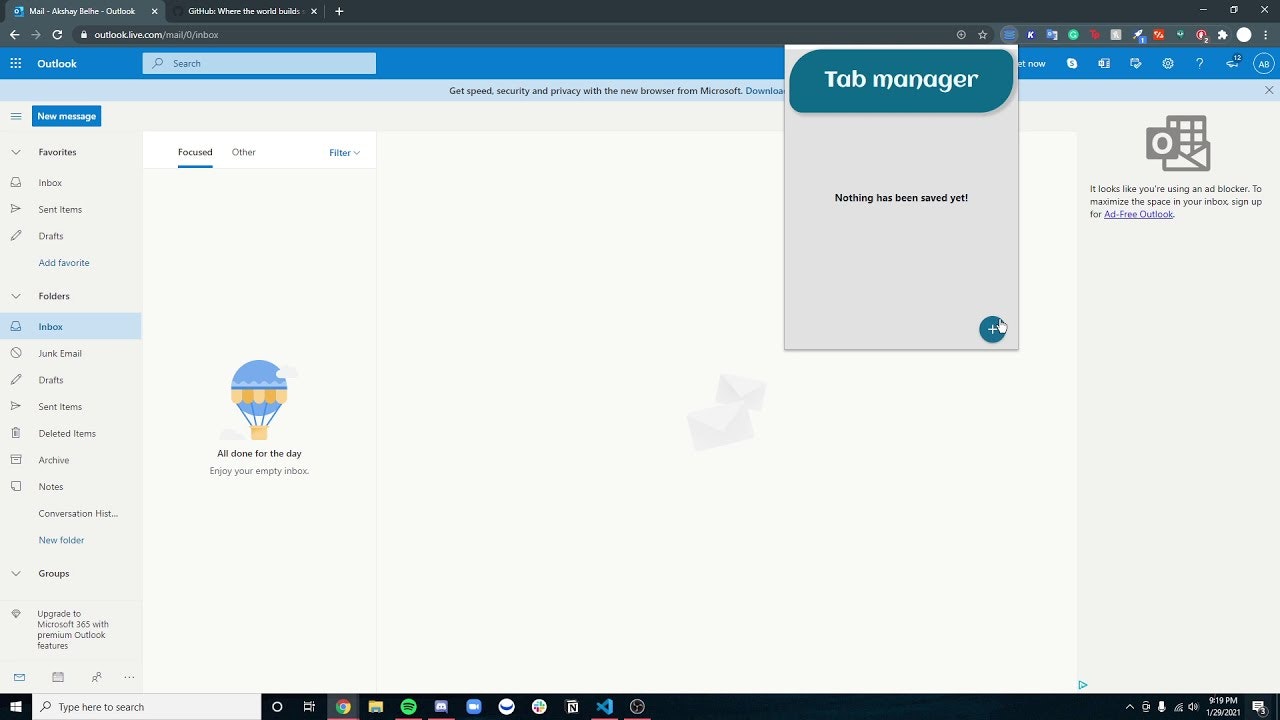Launch Spotify from the taskbar
This screenshot has width=1280, height=720.
coord(408,707)
